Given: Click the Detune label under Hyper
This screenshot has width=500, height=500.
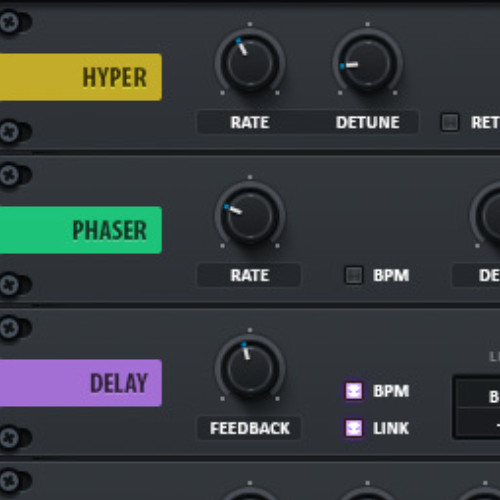Looking at the screenshot, I should click(x=367, y=122).
